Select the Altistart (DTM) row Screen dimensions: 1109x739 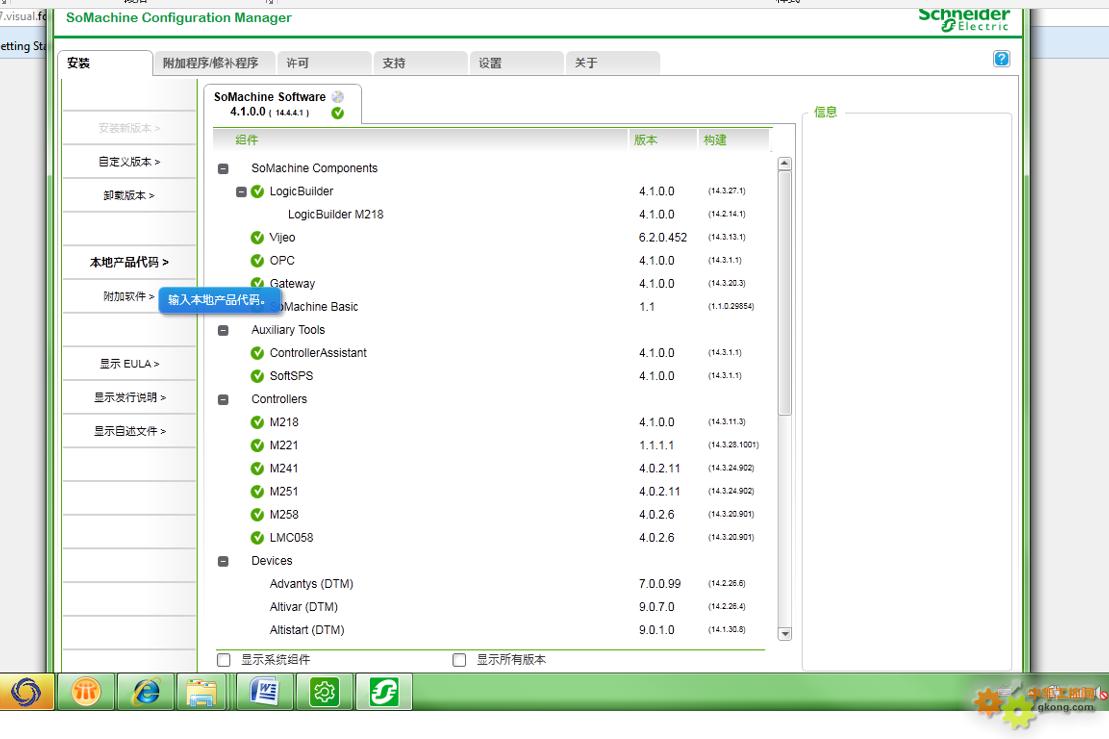click(x=492, y=630)
